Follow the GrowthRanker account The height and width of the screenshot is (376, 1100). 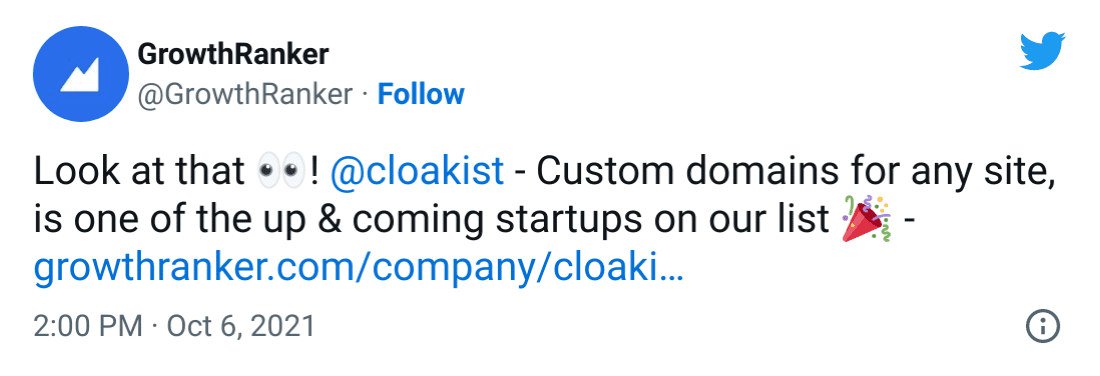point(421,94)
